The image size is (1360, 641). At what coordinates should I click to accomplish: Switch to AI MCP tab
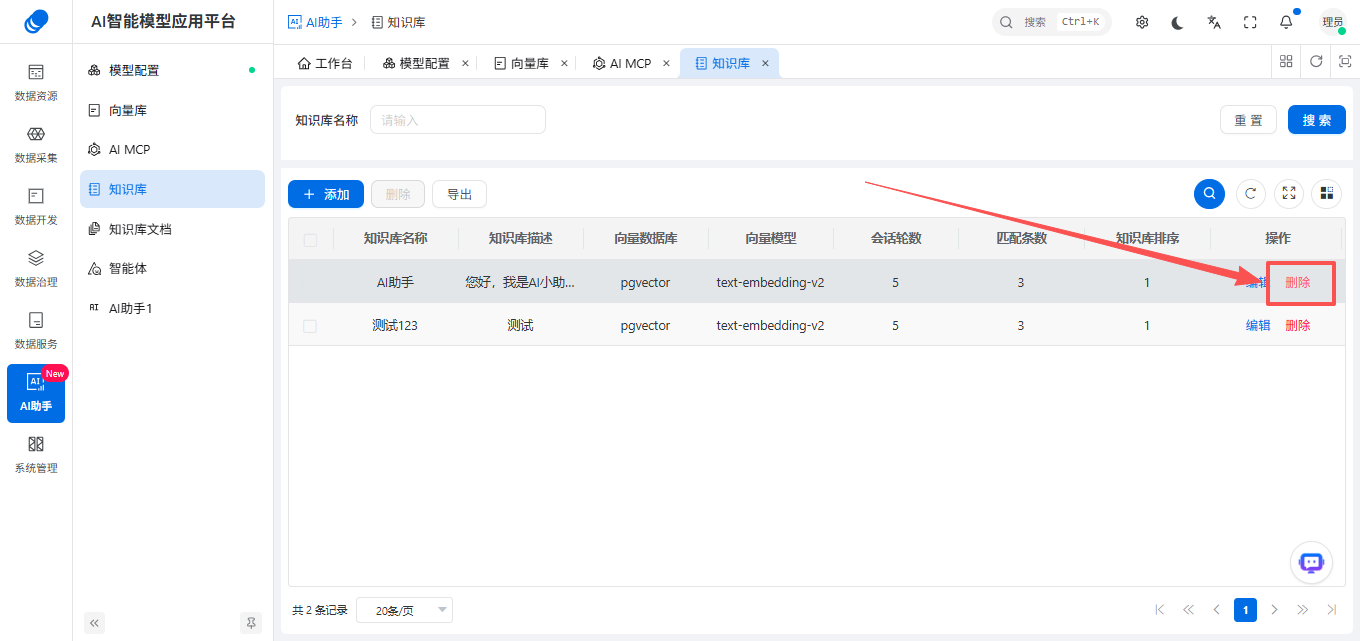pos(622,63)
